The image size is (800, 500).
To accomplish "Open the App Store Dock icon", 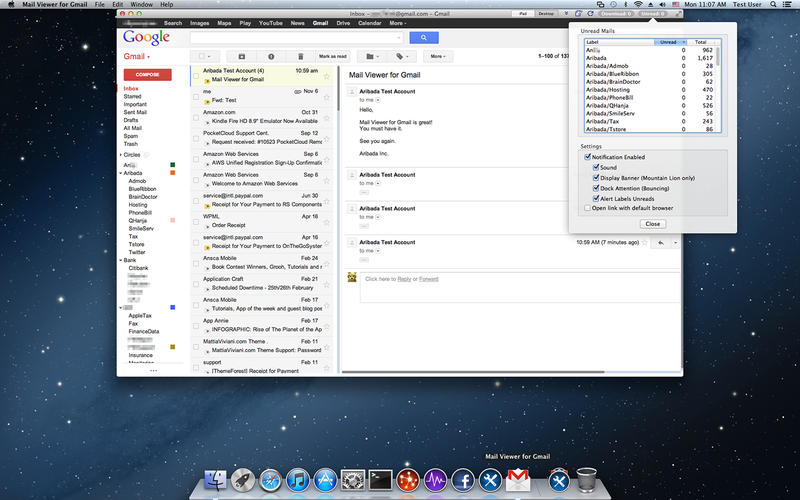I will [326, 480].
